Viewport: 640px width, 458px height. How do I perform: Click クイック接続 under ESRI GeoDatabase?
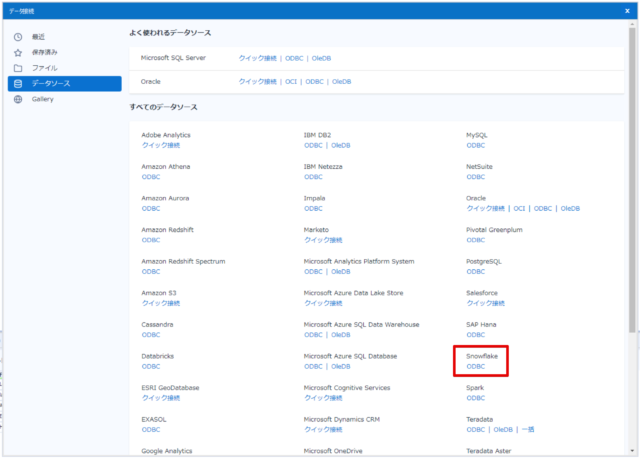pyautogui.click(x=161, y=398)
